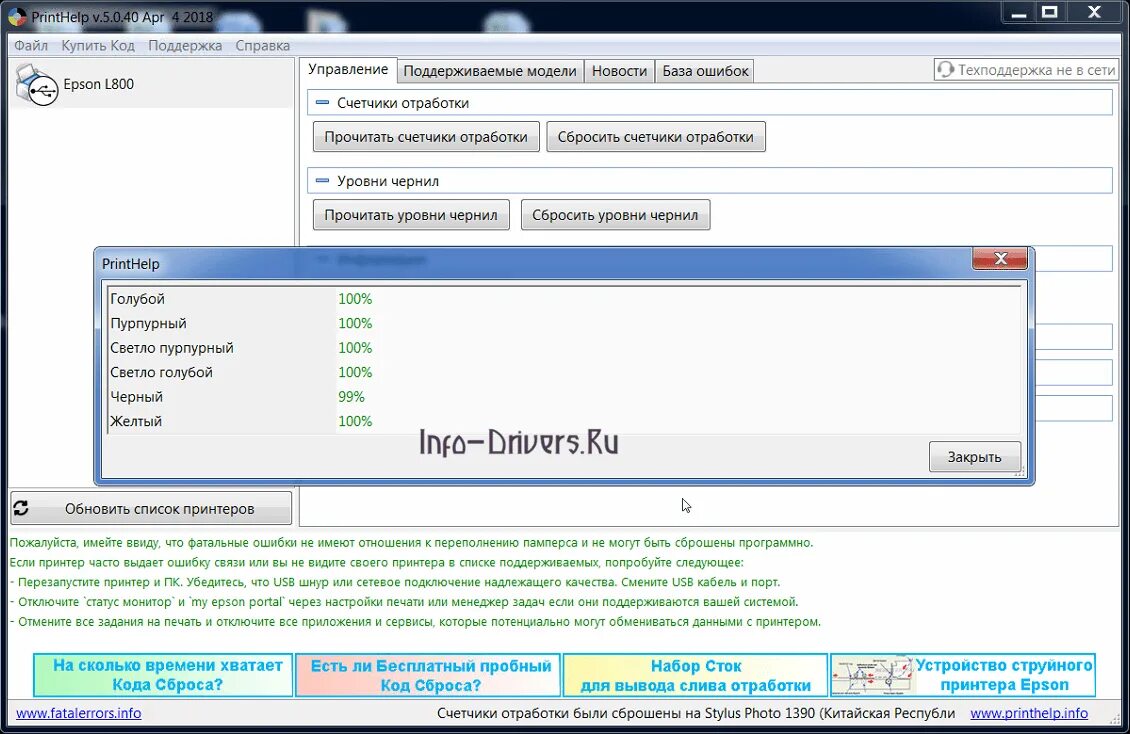
Task: Open the База ошибок tab
Action: pos(705,71)
